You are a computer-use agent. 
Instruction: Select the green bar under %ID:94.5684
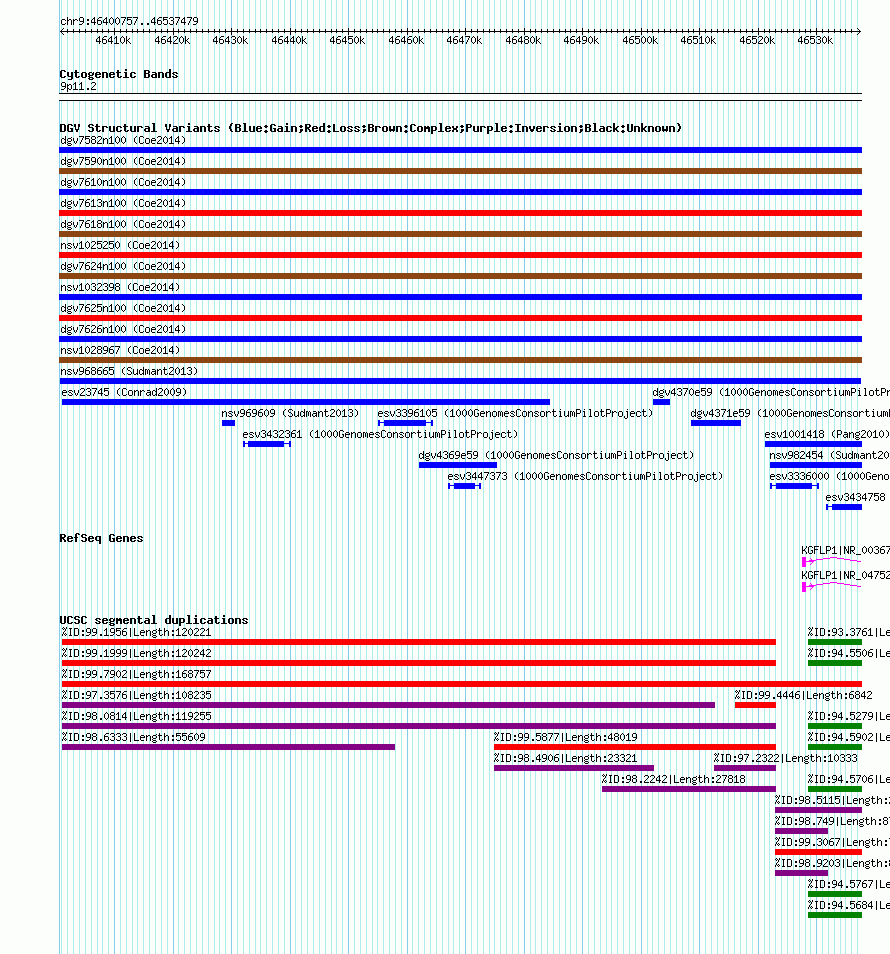(835, 915)
